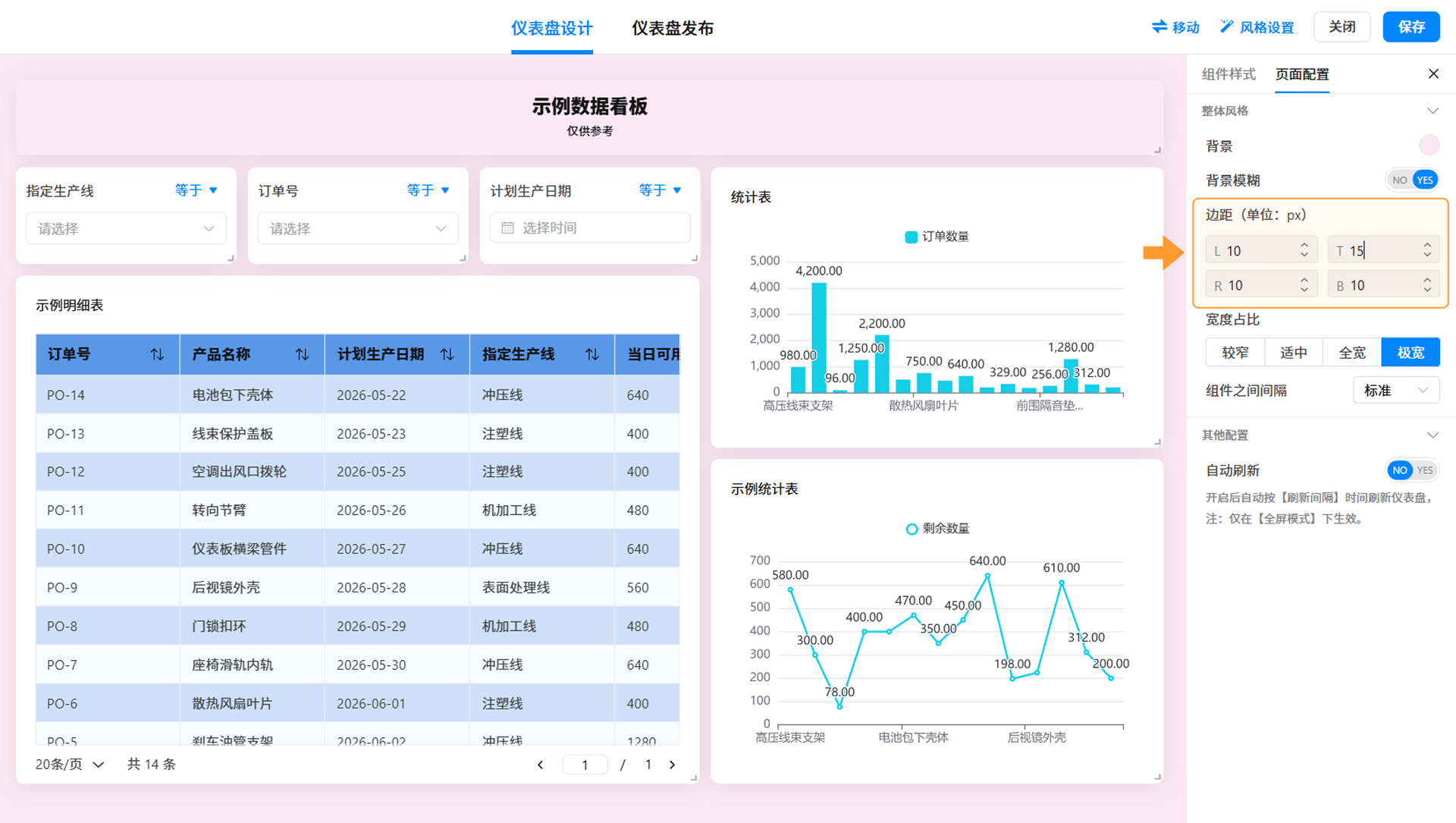This screenshot has height=823, width=1456.
Task: Click 2026-05-25 date cell
Action: click(x=397, y=472)
